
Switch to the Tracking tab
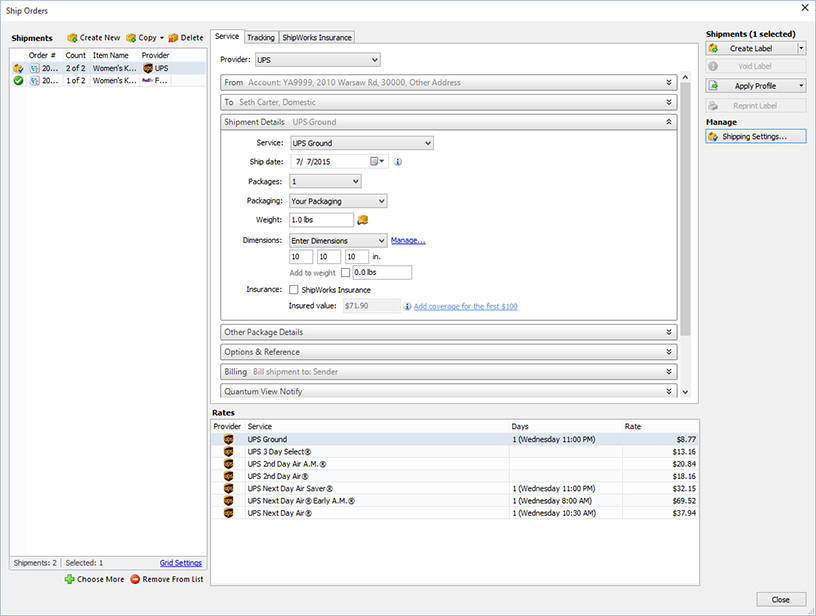coord(261,37)
